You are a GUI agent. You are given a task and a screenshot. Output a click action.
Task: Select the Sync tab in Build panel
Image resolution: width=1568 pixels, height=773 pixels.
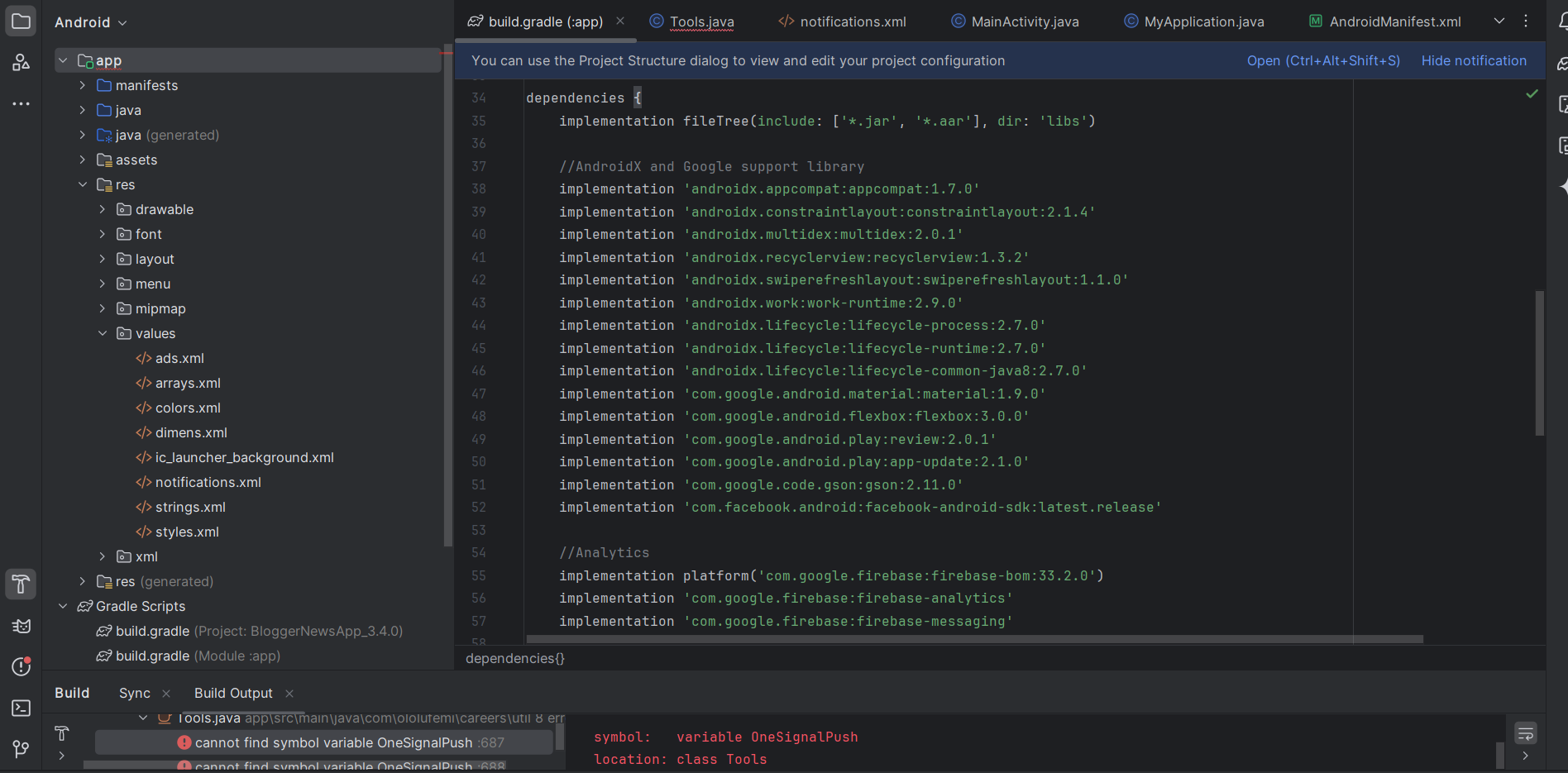(135, 694)
